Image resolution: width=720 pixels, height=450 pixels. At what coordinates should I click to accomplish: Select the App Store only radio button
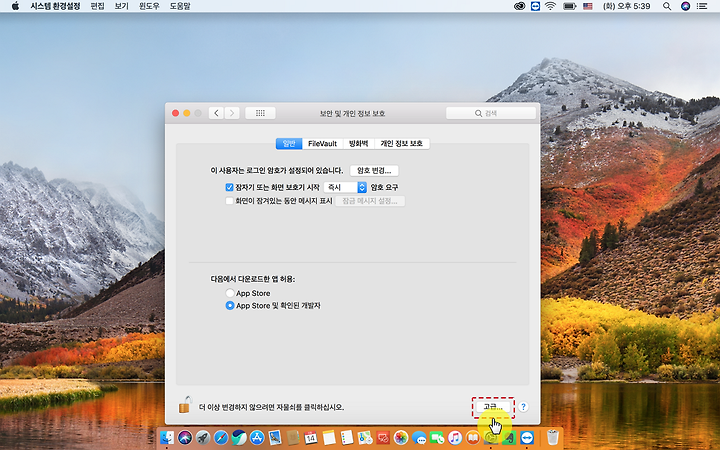click(x=230, y=292)
